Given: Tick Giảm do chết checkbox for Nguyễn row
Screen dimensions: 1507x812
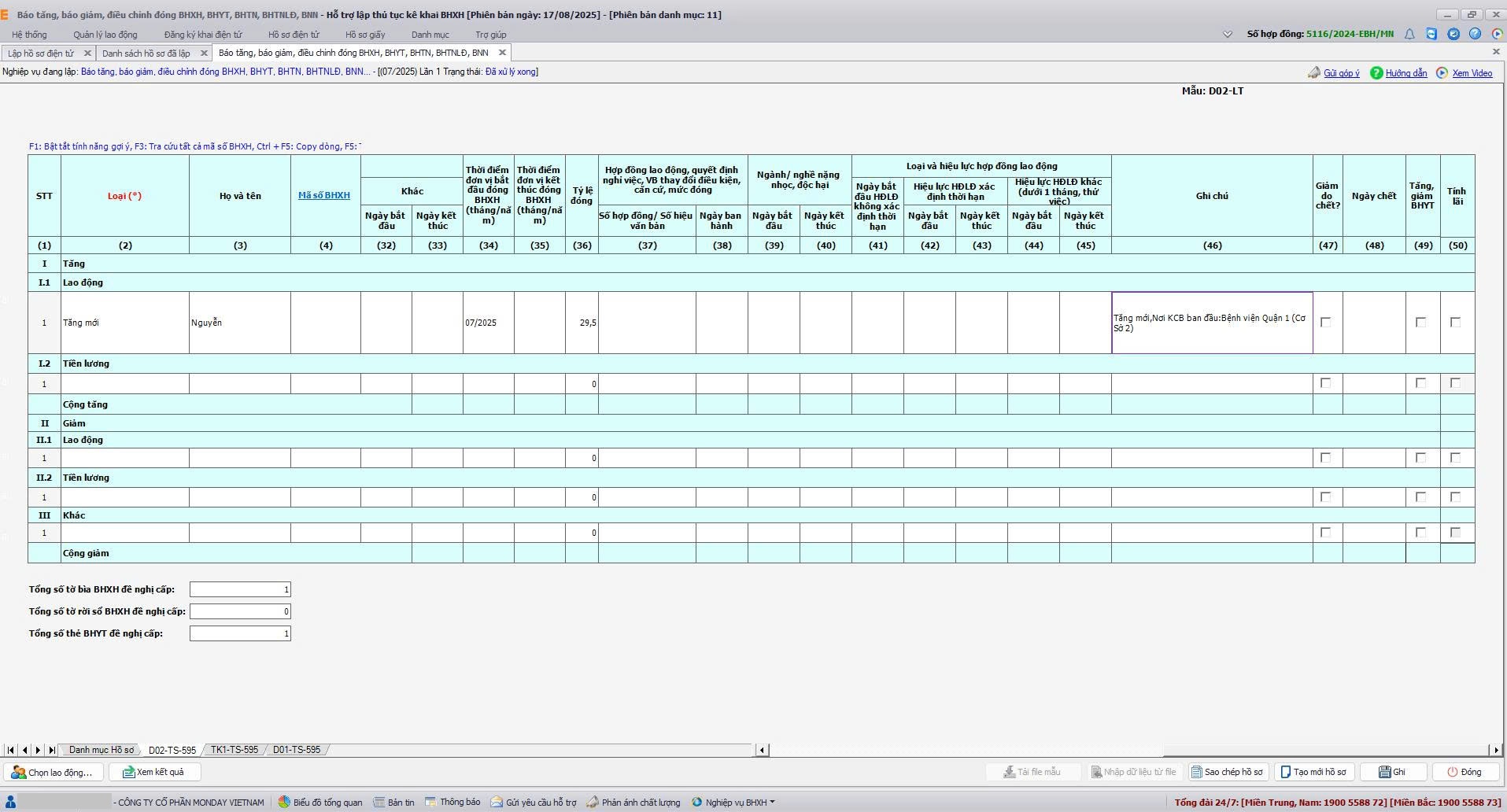Looking at the screenshot, I should [x=1326, y=322].
